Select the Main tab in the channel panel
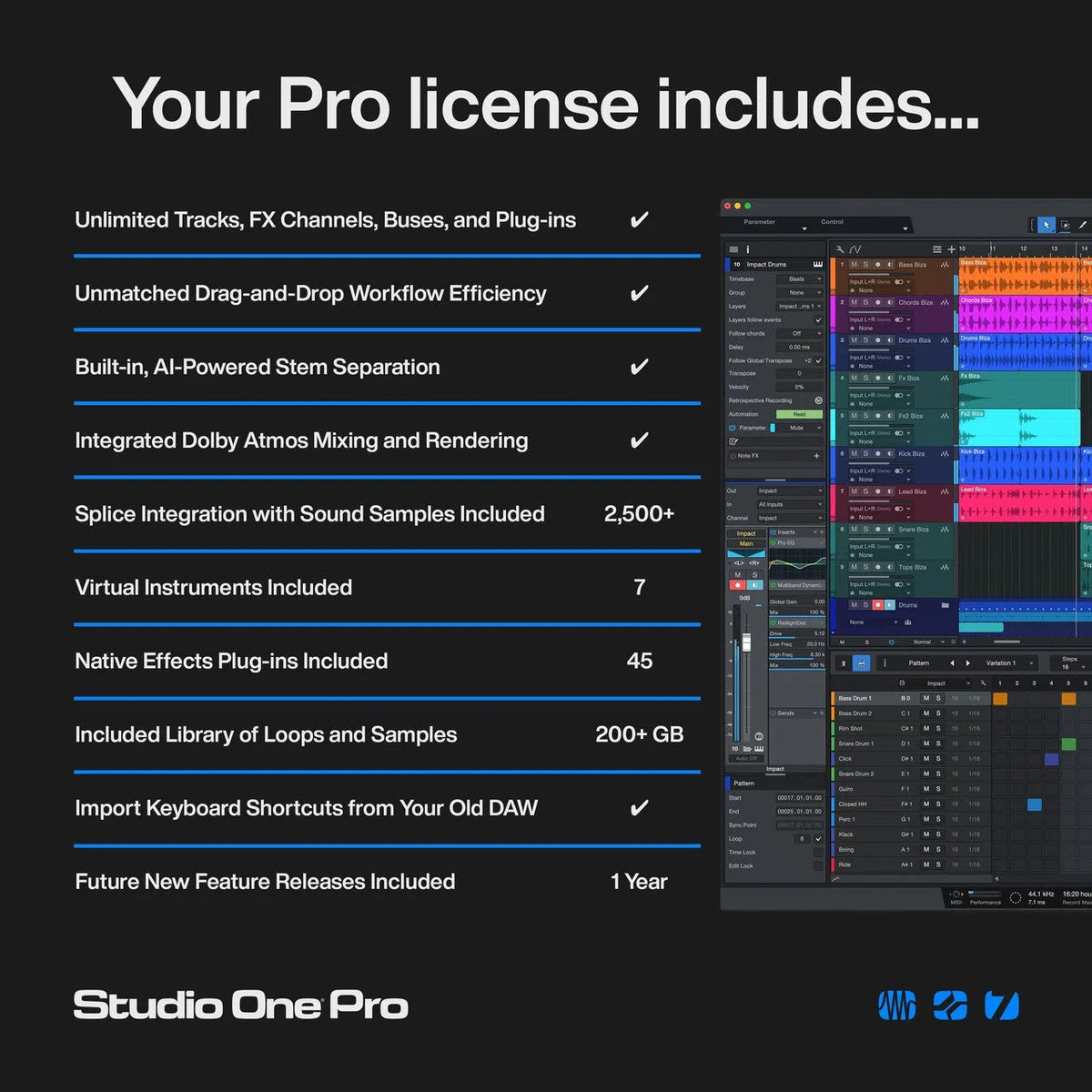Image resolution: width=1092 pixels, height=1092 pixels. pyautogui.click(x=744, y=543)
